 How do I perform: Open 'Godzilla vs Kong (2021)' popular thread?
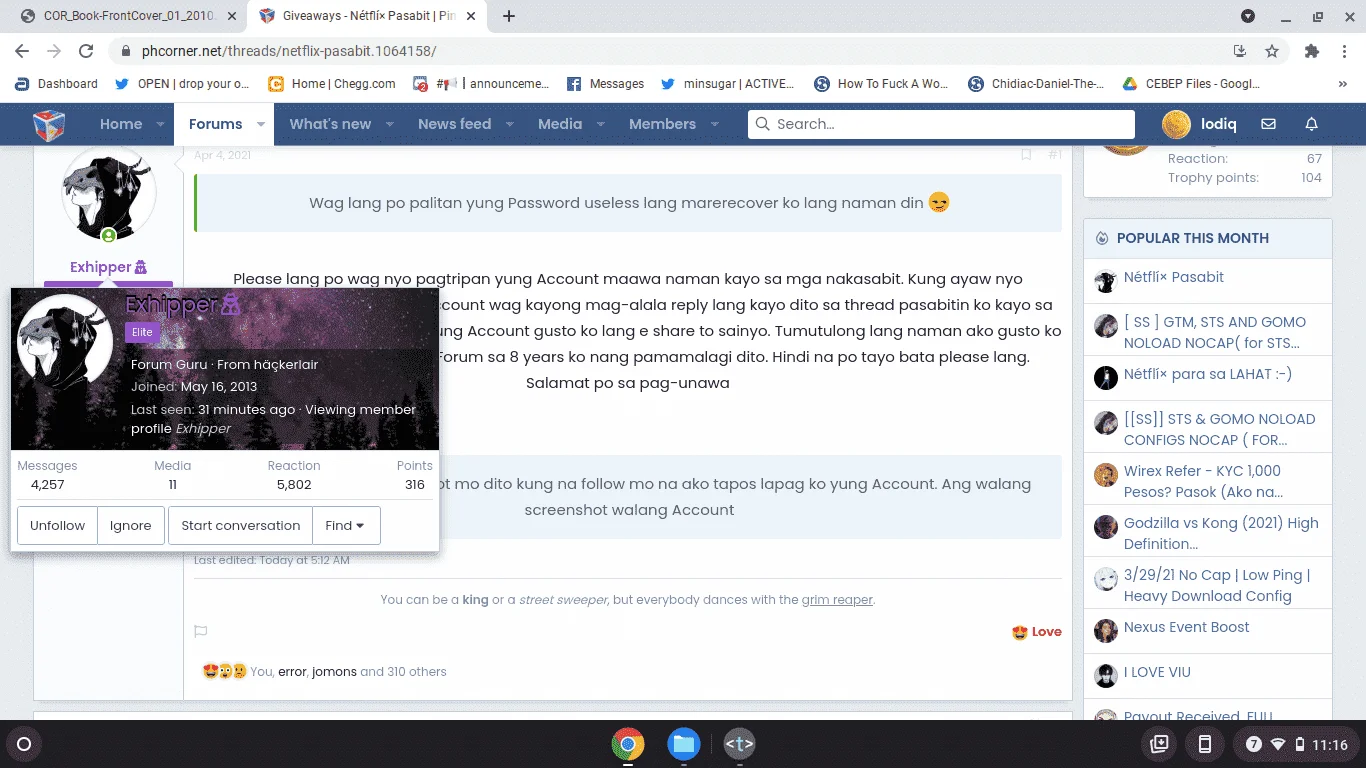(1221, 533)
